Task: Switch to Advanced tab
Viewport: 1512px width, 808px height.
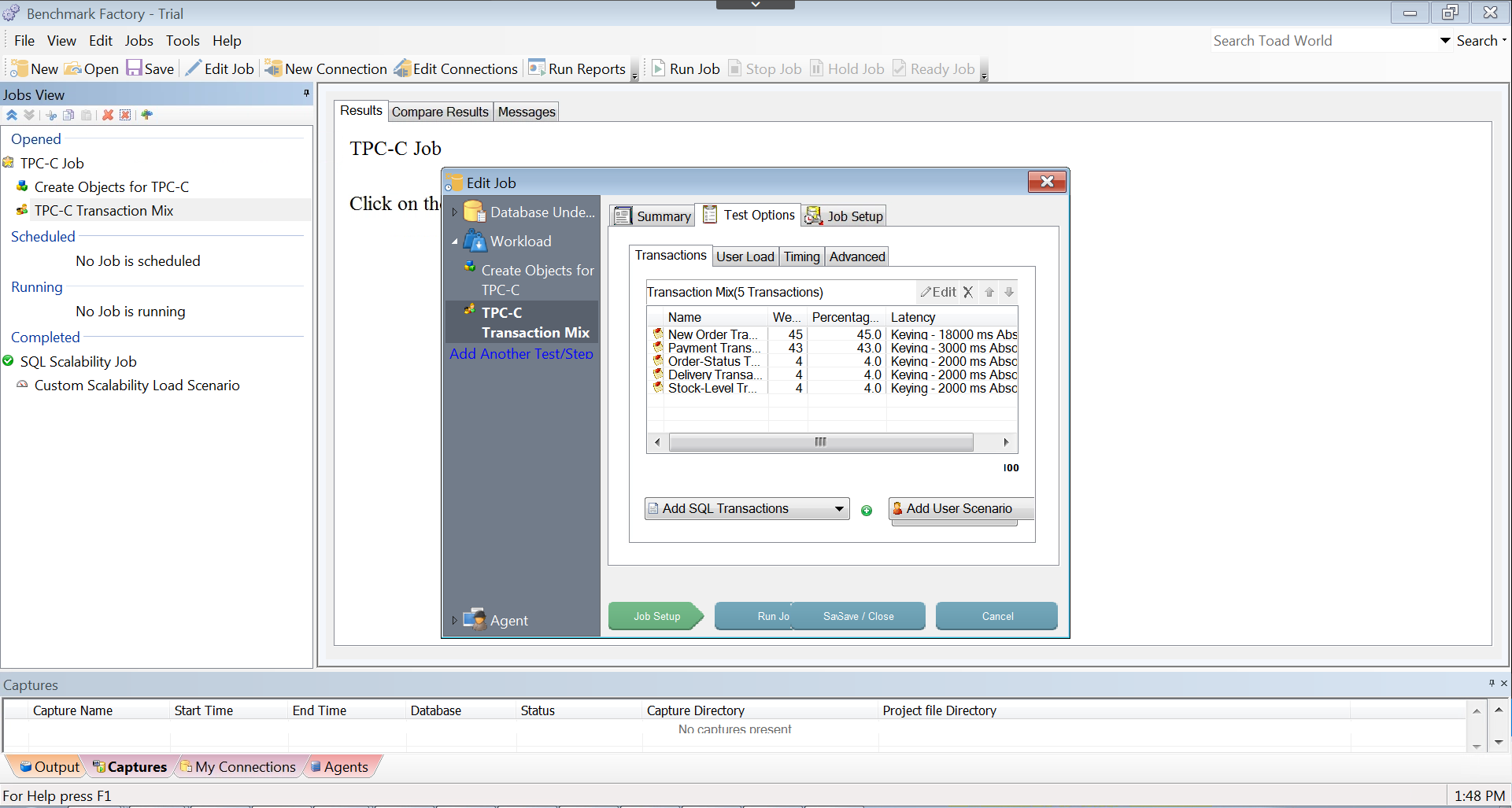Action: 857,256
